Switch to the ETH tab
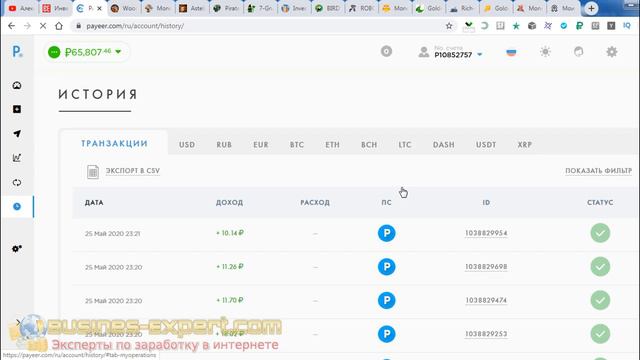Viewport: 640px width, 360px height. [332, 144]
